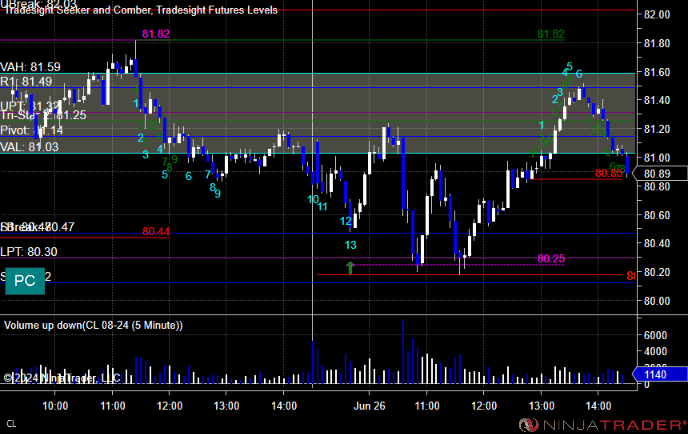This screenshot has height=434, width=688.
Task: Click the Jun 26 date label
Action: click(x=369, y=406)
